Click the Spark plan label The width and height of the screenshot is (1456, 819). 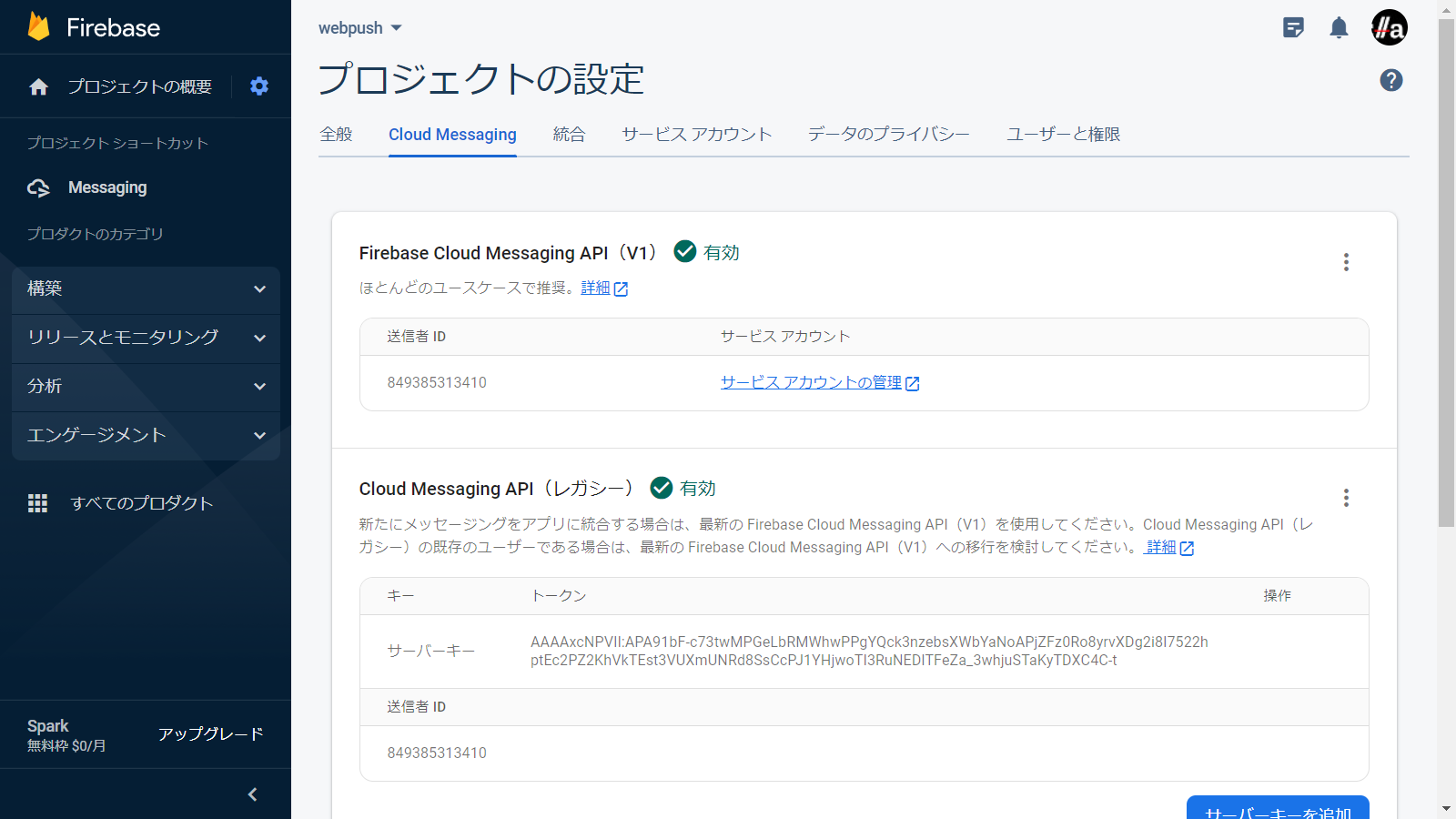(x=48, y=726)
